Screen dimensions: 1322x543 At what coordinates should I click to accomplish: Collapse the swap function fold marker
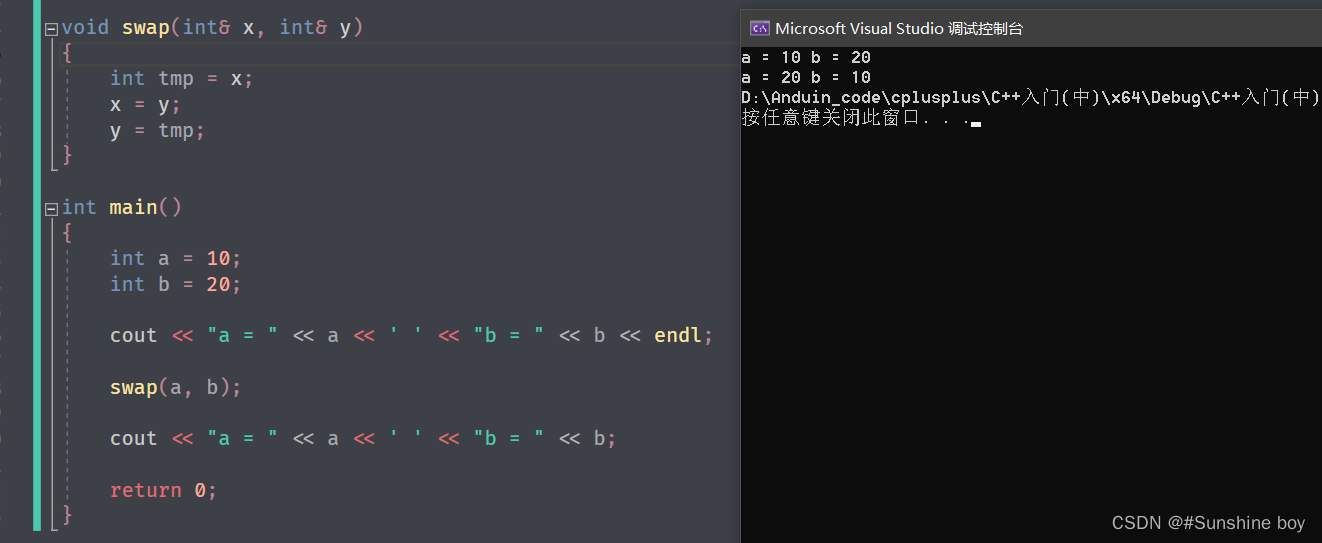[x=51, y=29]
